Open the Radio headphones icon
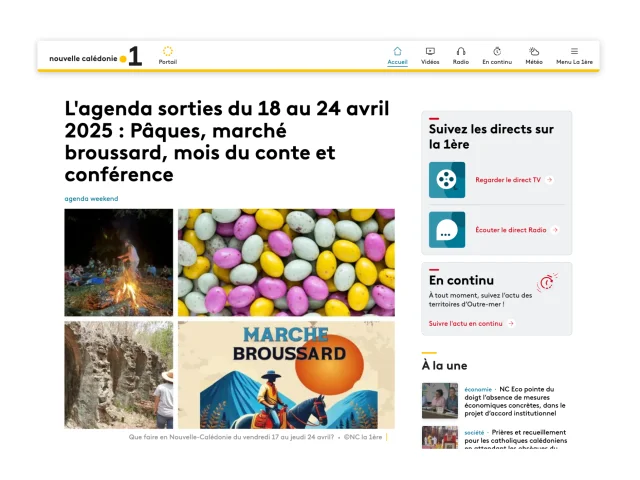This screenshot has width=640, height=480. [x=461, y=51]
